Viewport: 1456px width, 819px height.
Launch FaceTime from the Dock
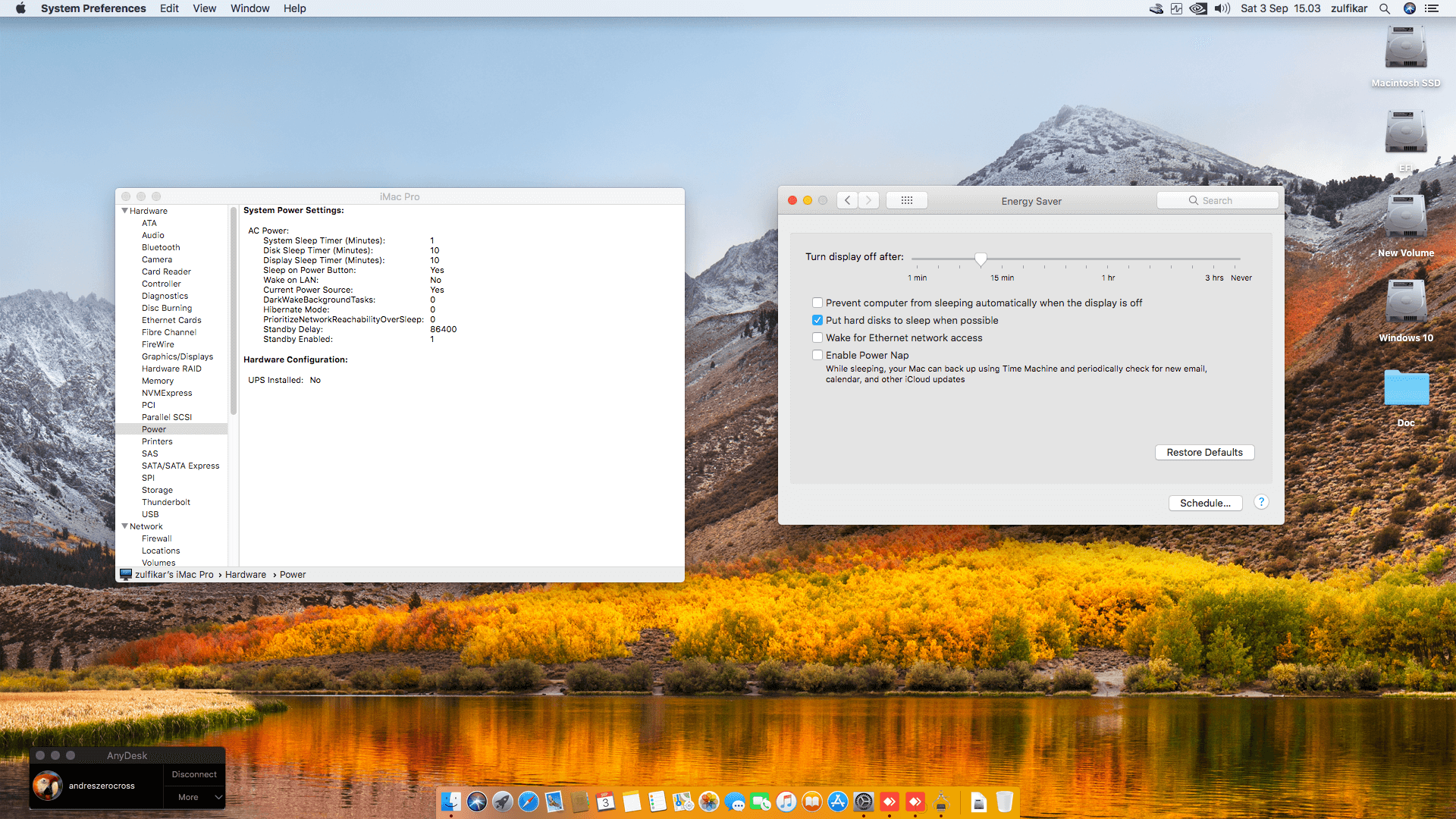pyautogui.click(x=761, y=802)
